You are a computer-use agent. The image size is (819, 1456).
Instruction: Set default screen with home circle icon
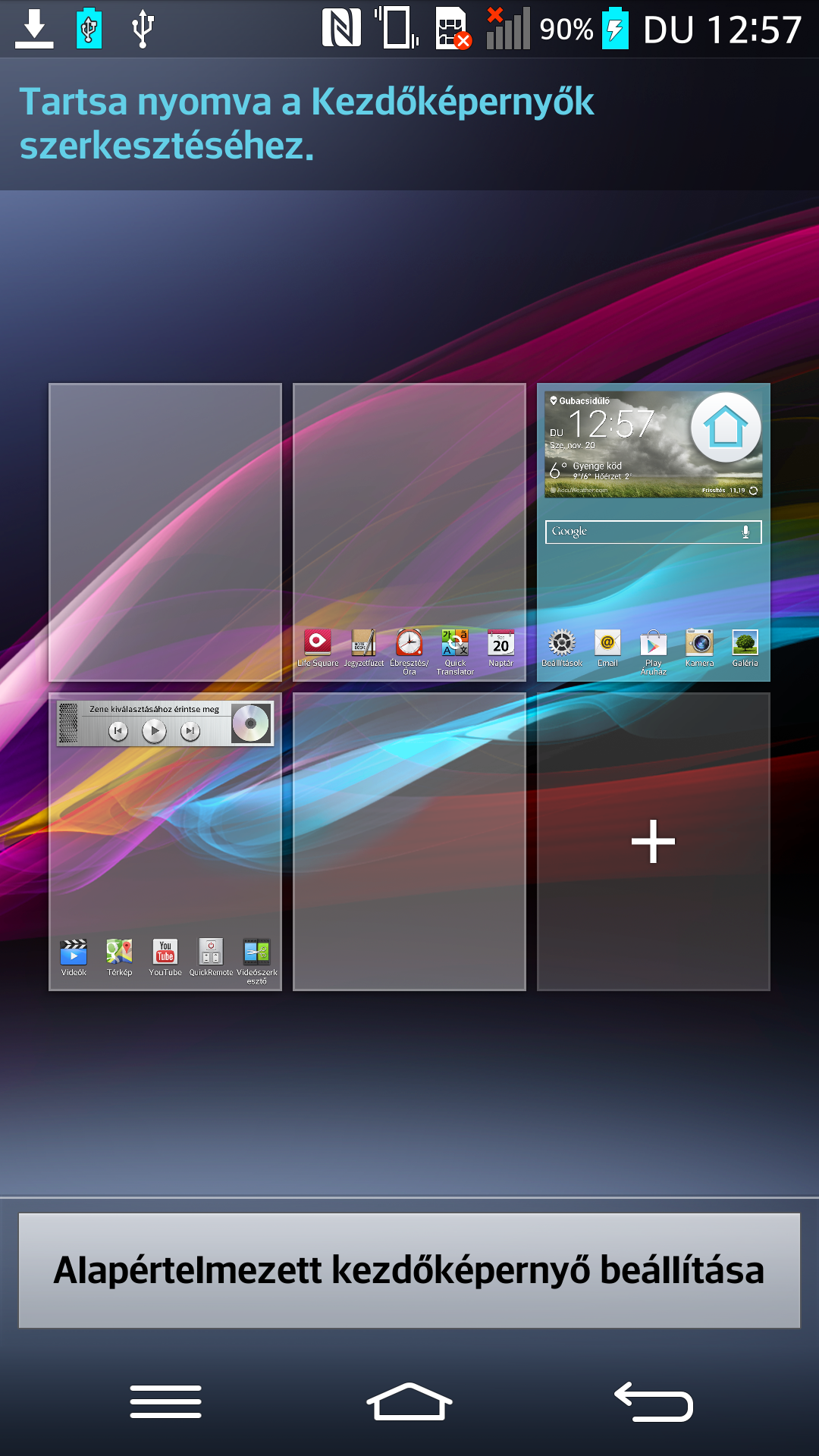point(726,428)
